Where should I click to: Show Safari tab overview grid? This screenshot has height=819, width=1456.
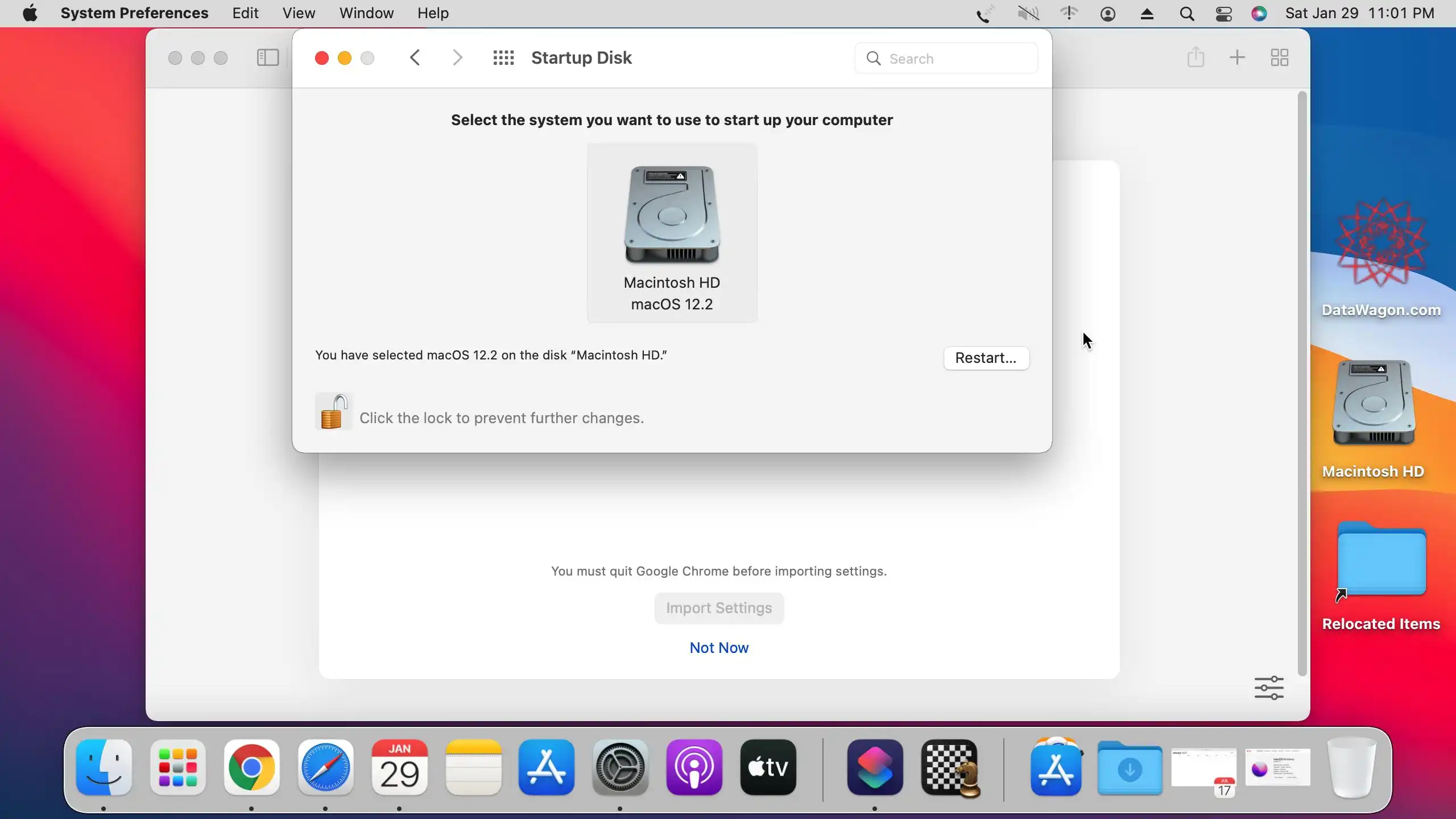[x=1279, y=57]
